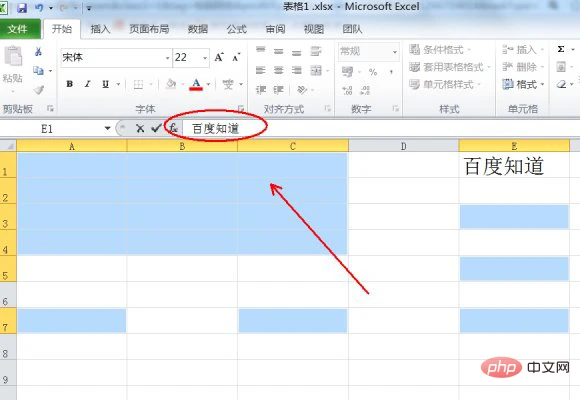Open the 公式 ribbon tab

coord(237,29)
